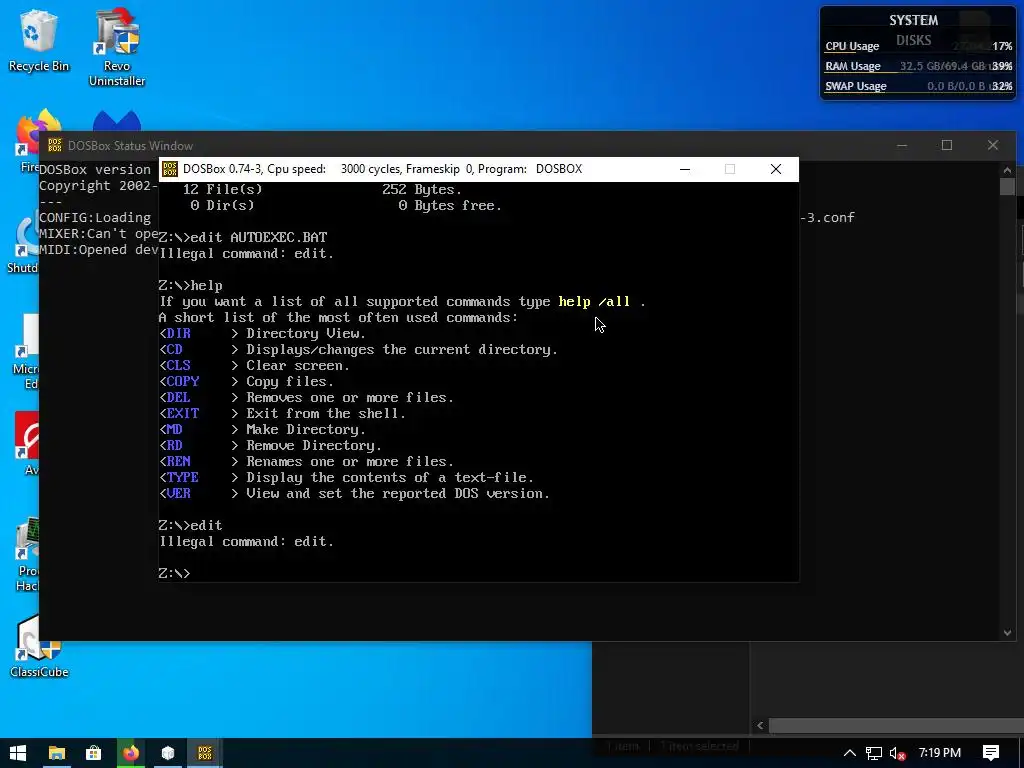Viewport: 1024px width, 768px height.
Task: Click the COPY command in help list
Action: [x=183, y=381]
